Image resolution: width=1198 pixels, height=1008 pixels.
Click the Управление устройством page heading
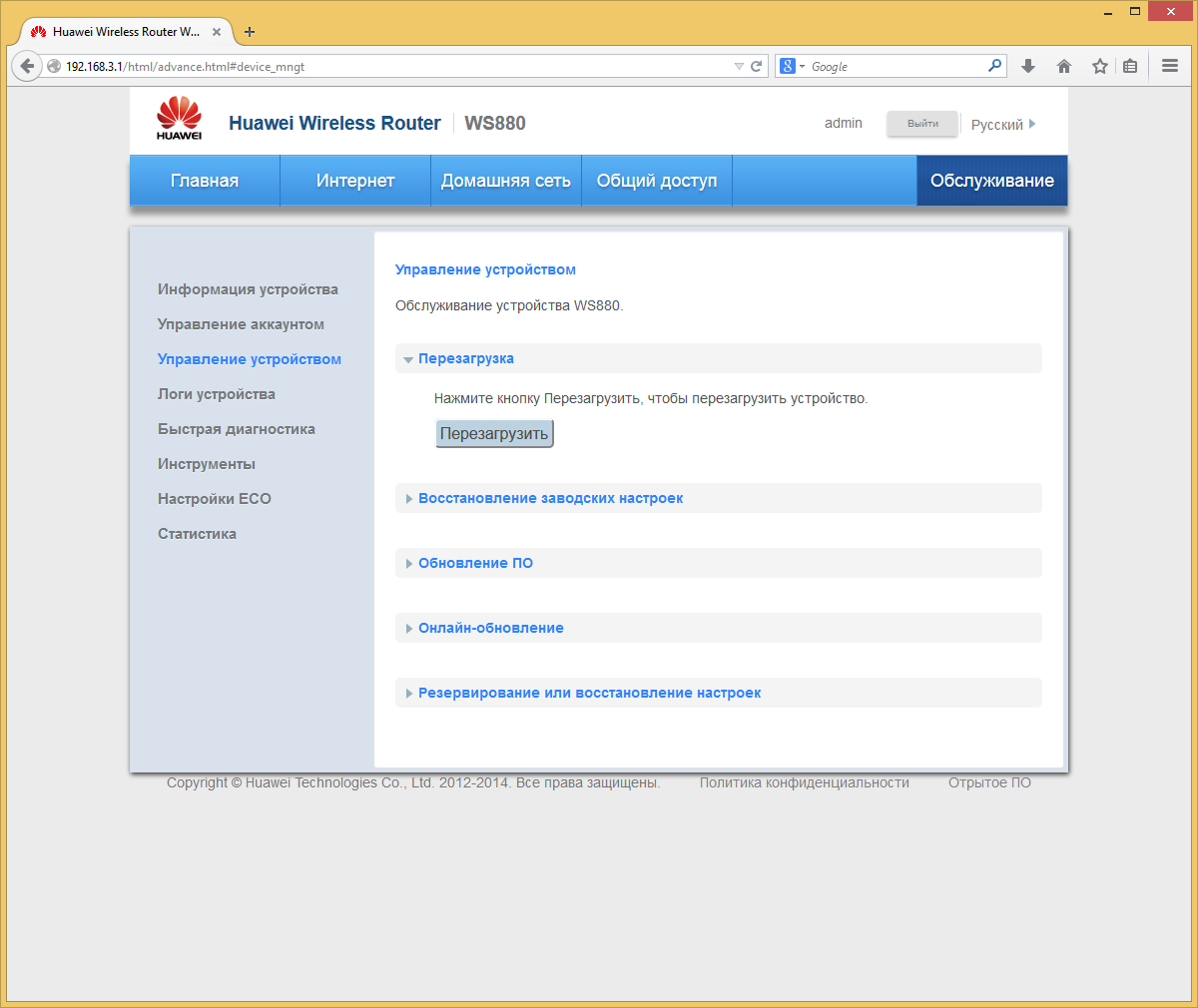485,269
